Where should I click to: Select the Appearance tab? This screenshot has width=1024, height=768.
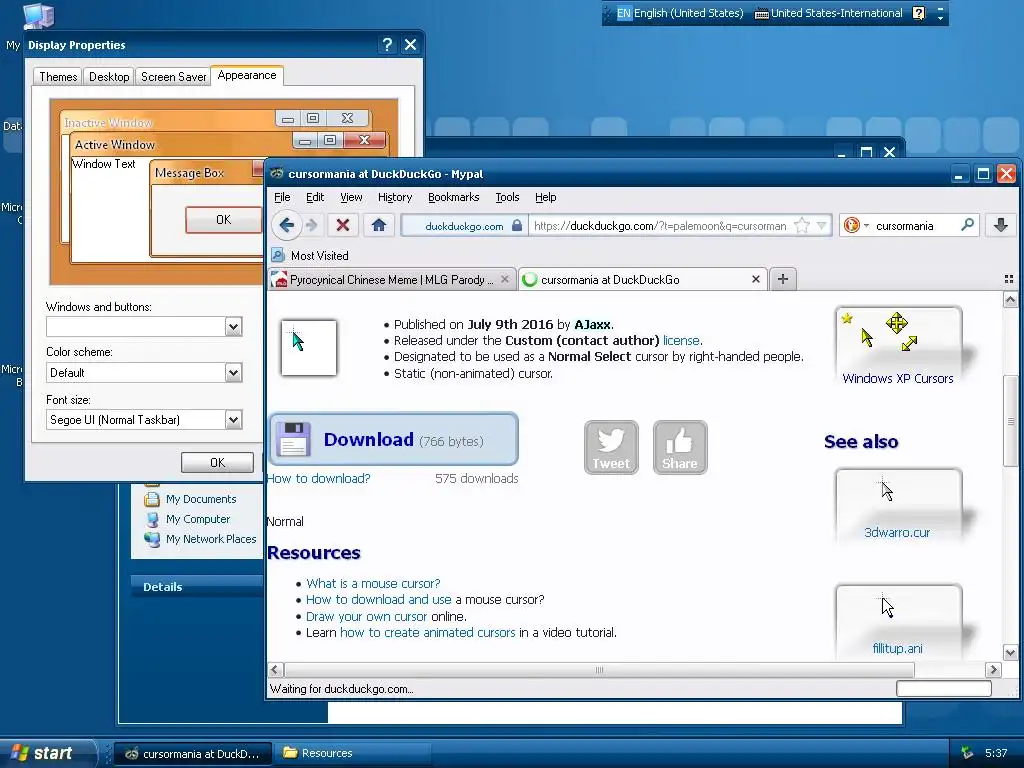247,75
